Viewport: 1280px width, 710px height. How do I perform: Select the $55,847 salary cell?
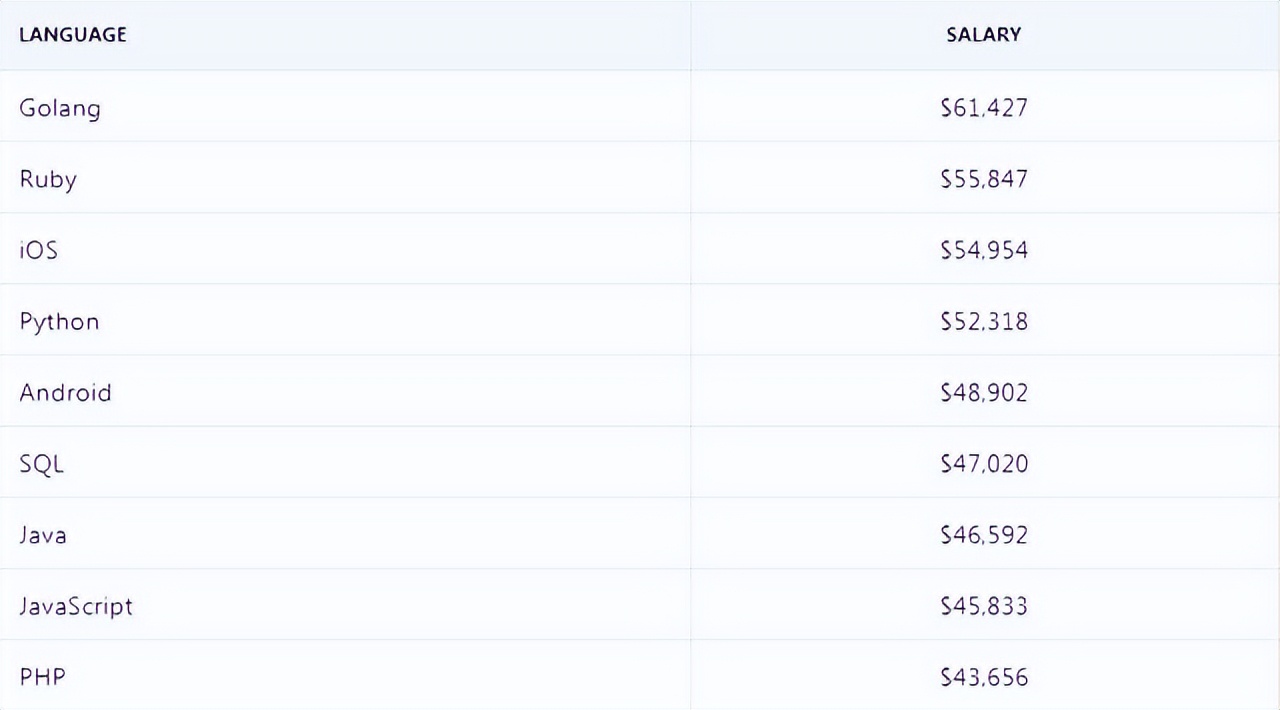(984, 179)
